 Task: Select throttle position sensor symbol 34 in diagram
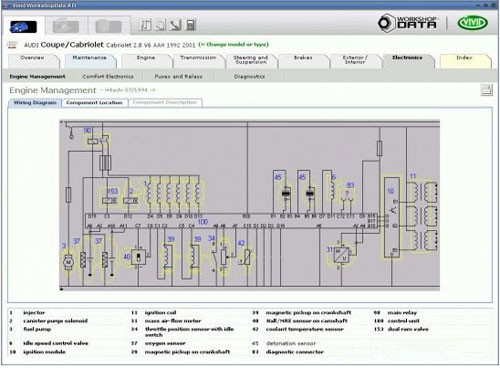[x=222, y=257]
